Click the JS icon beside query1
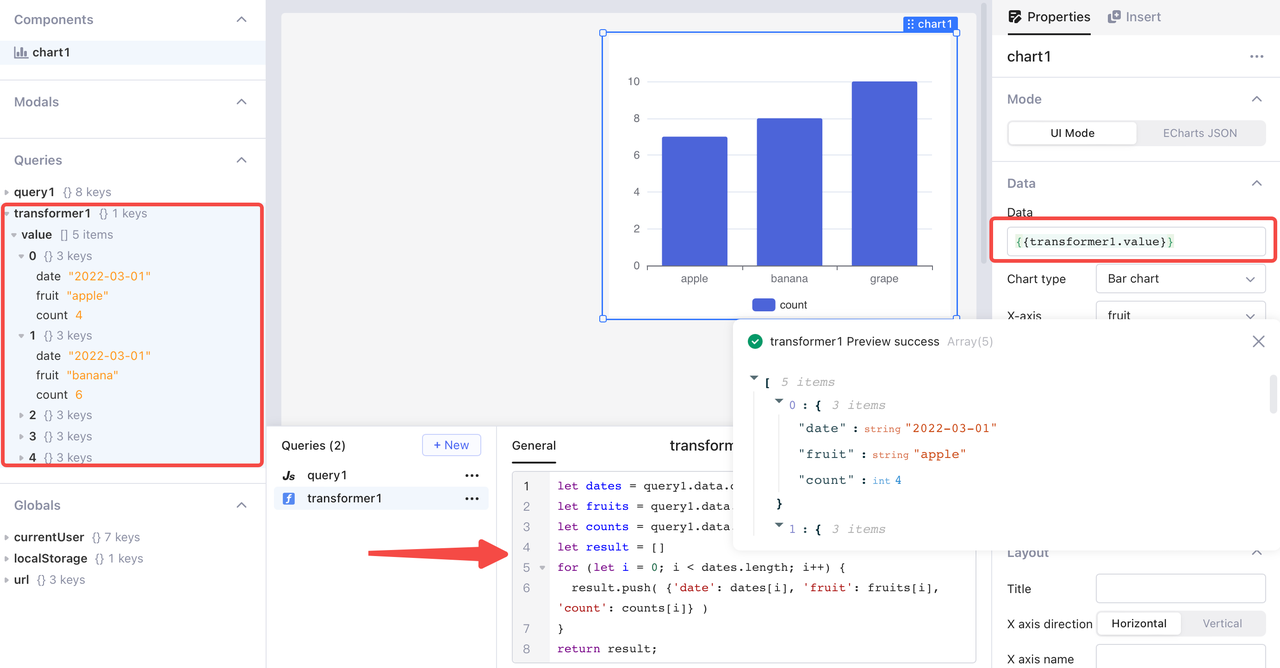The image size is (1280, 668). pos(289,476)
